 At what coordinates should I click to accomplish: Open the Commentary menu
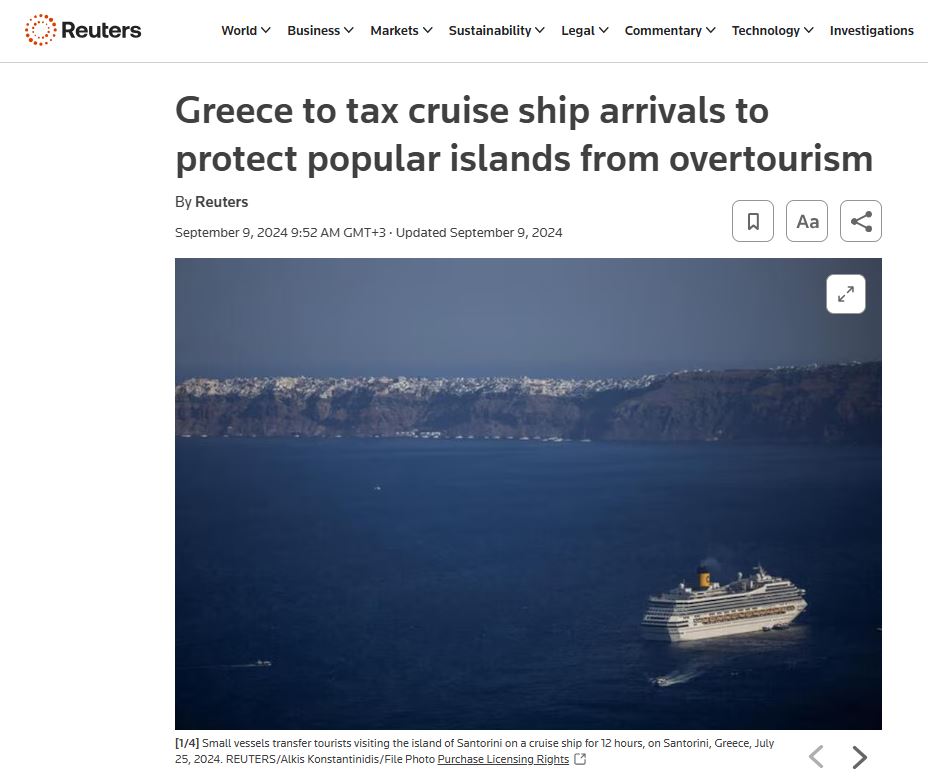coord(670,30)
